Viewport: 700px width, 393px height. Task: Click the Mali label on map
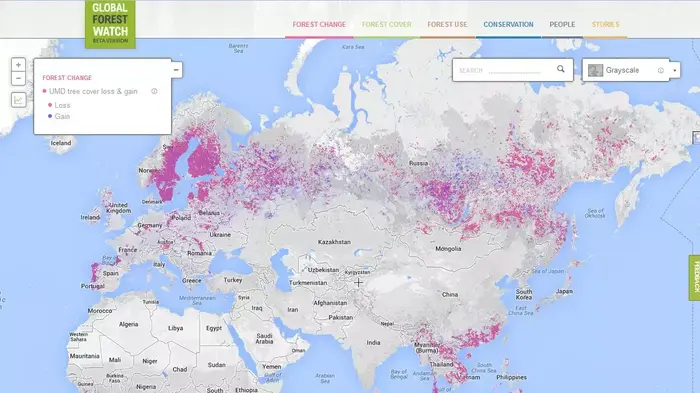(x=115, y=360)
